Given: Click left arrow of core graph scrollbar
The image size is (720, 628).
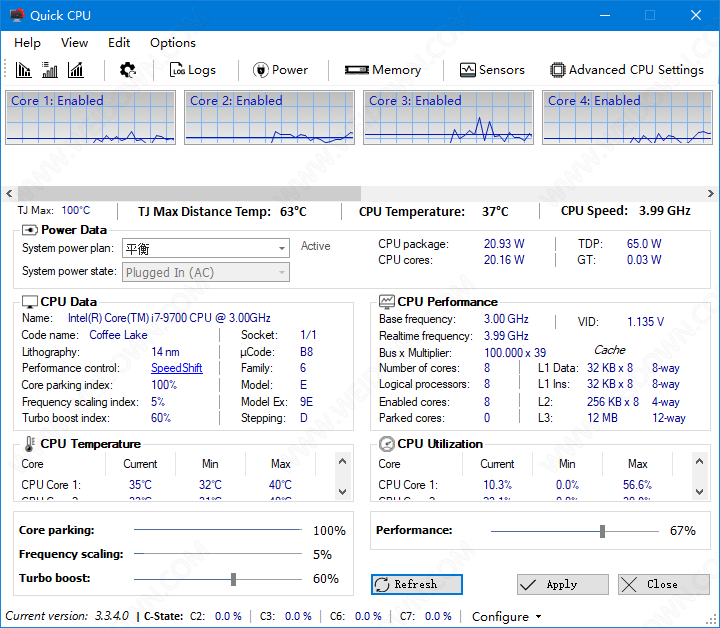Looking at the screenshot, I should coord(9,193).
